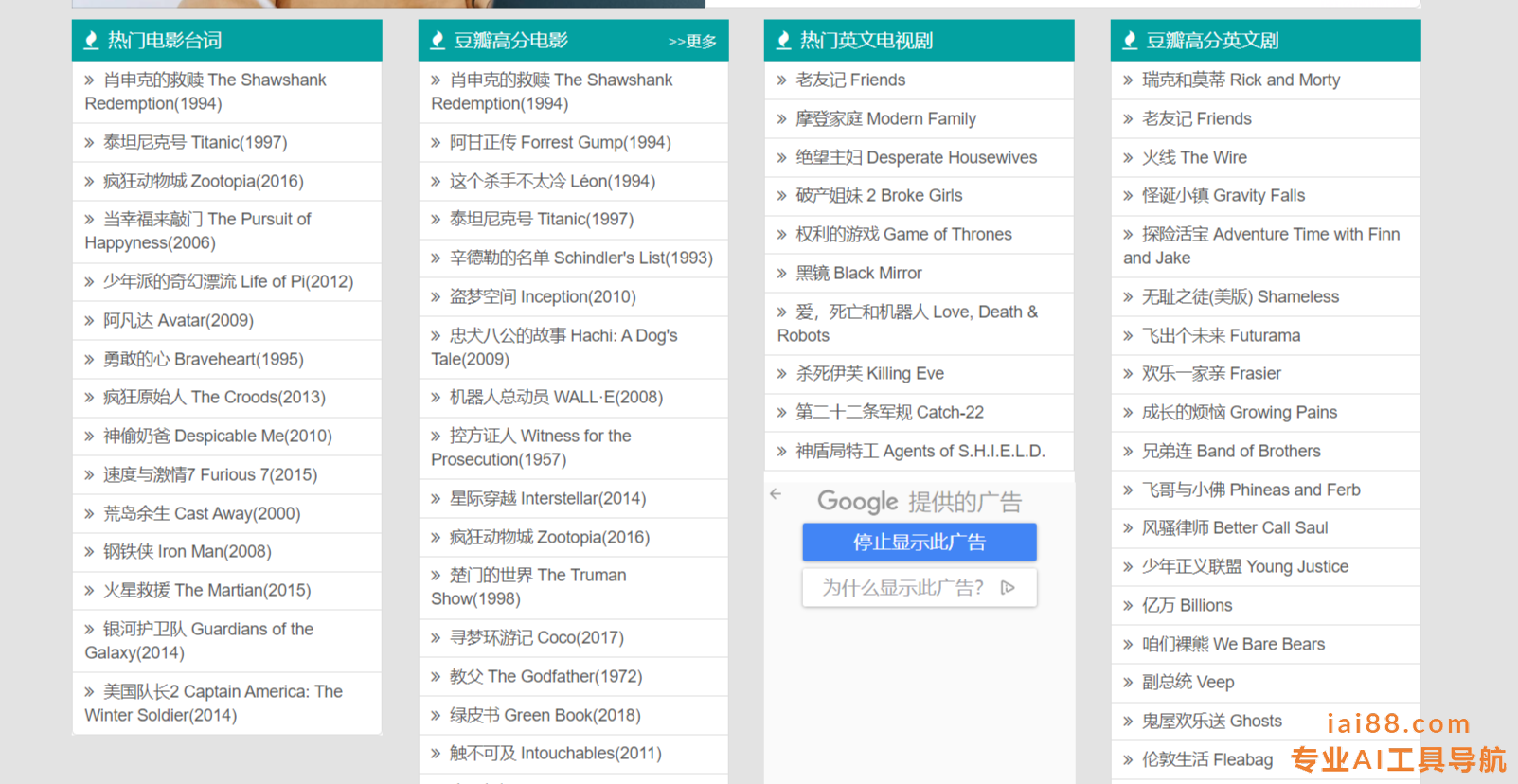1518x784 pixels.
Task: Open 神偷奶爸 Despicable Me(2010)
Action: [218, 436]
